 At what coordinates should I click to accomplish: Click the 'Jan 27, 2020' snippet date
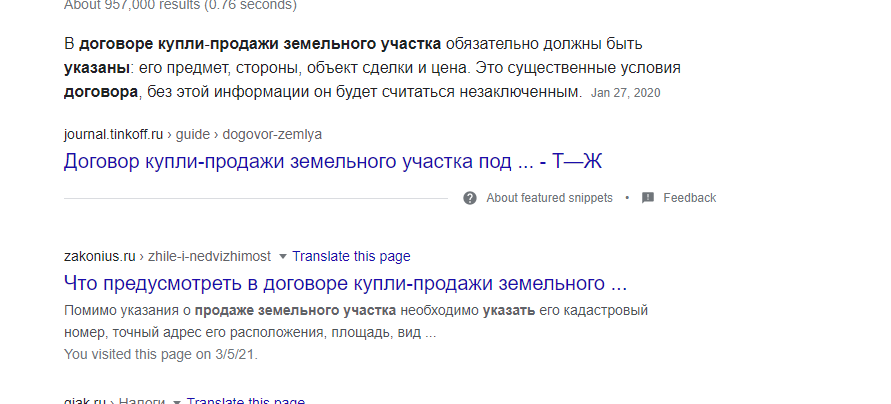click(626, 93)
